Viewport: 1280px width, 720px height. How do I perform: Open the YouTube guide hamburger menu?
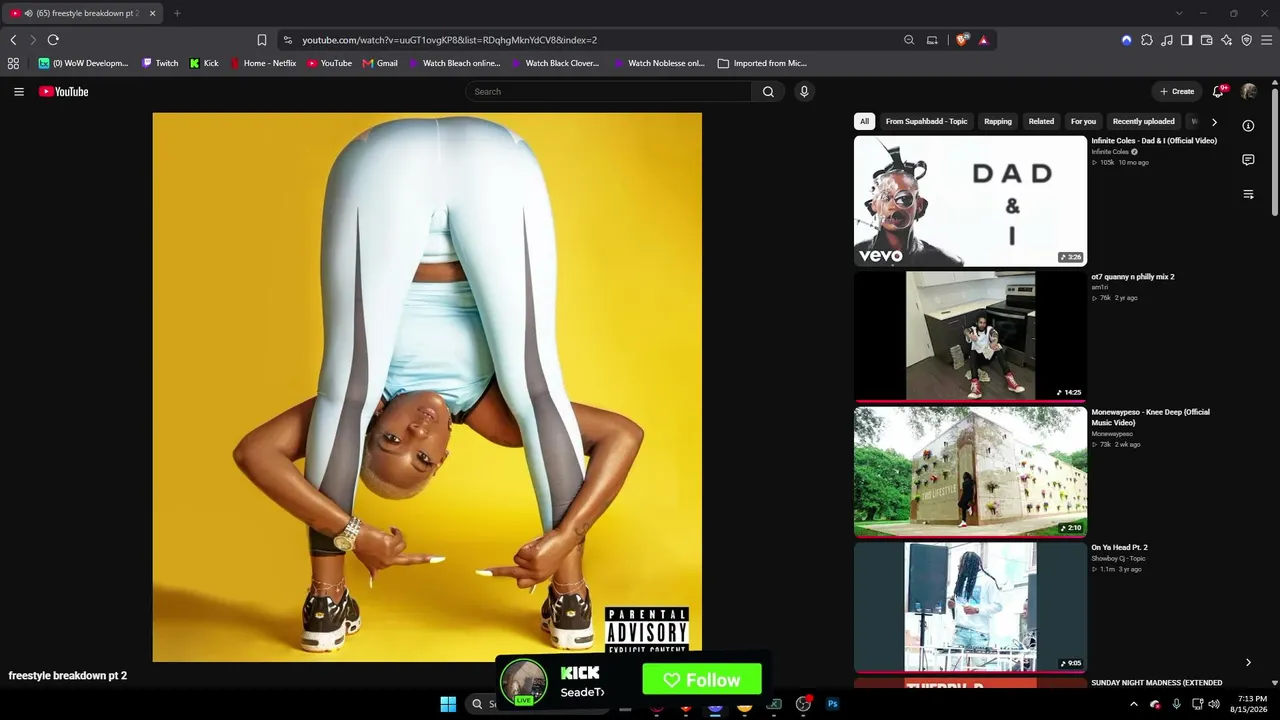click(18, 92)
